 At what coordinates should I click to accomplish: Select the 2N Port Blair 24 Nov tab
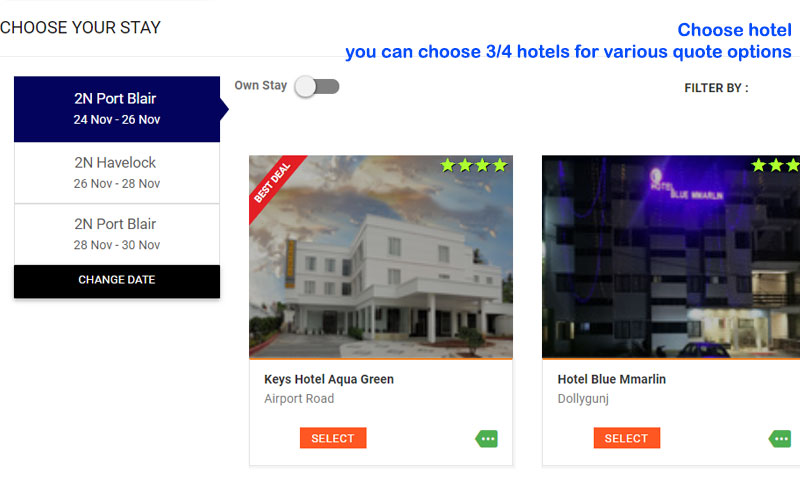pos(117,109)
